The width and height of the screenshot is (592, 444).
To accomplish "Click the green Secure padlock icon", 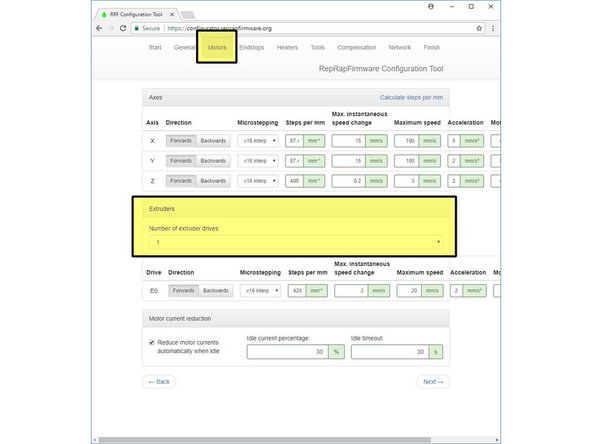I will pyautogui.click(x=137, y=28).
